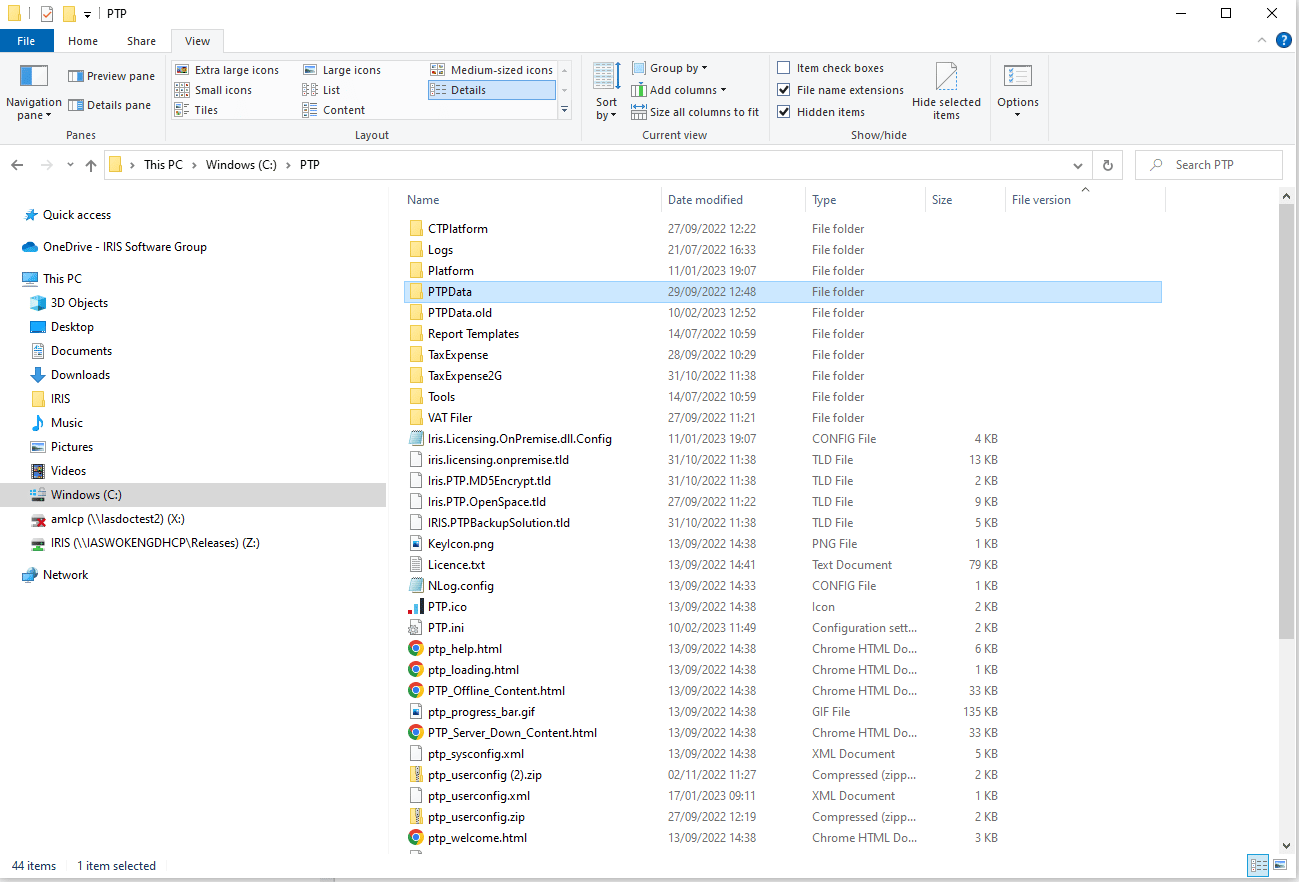1299x882 pixels.
Task: Toggle the Hidden items checkbox
Action: click(784, 112)
